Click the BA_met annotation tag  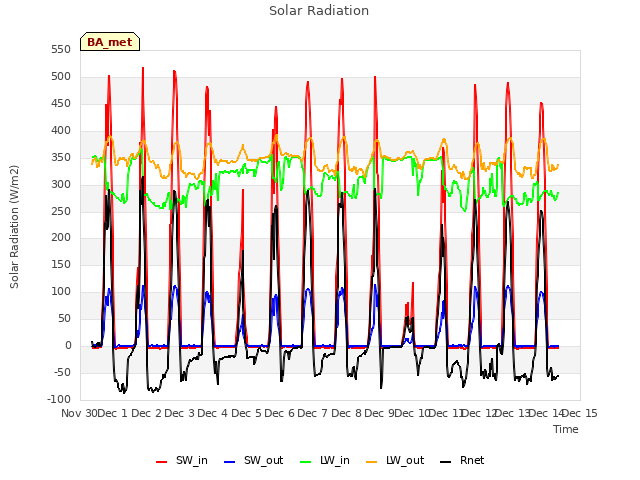point(110,42)
